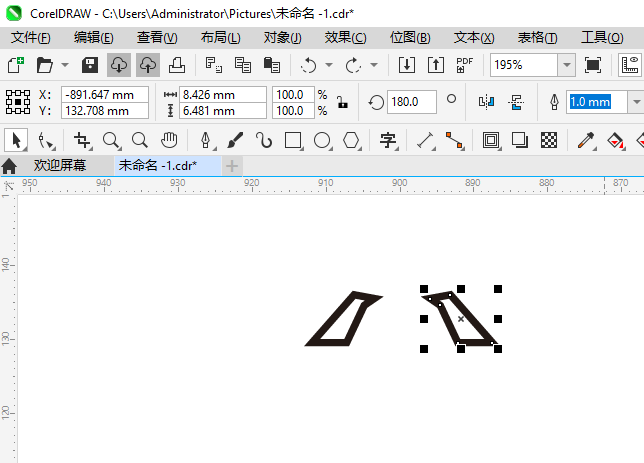
Task: Mirror the object horizontally
Action: [487, 102]
